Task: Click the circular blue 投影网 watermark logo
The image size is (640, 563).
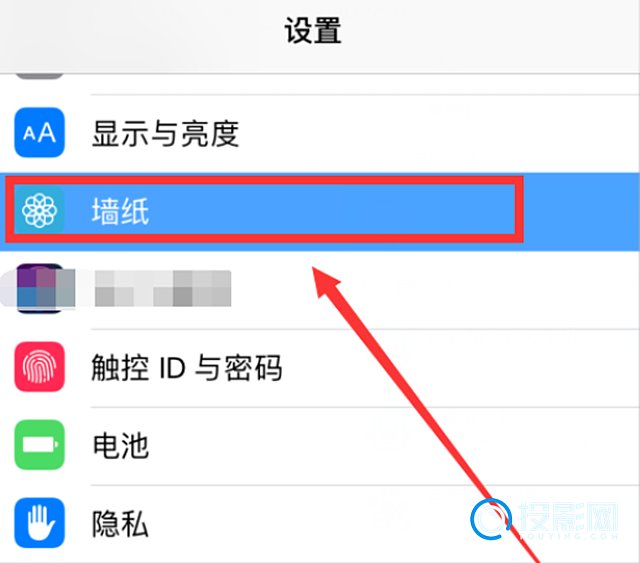Action: coord(491,518)
